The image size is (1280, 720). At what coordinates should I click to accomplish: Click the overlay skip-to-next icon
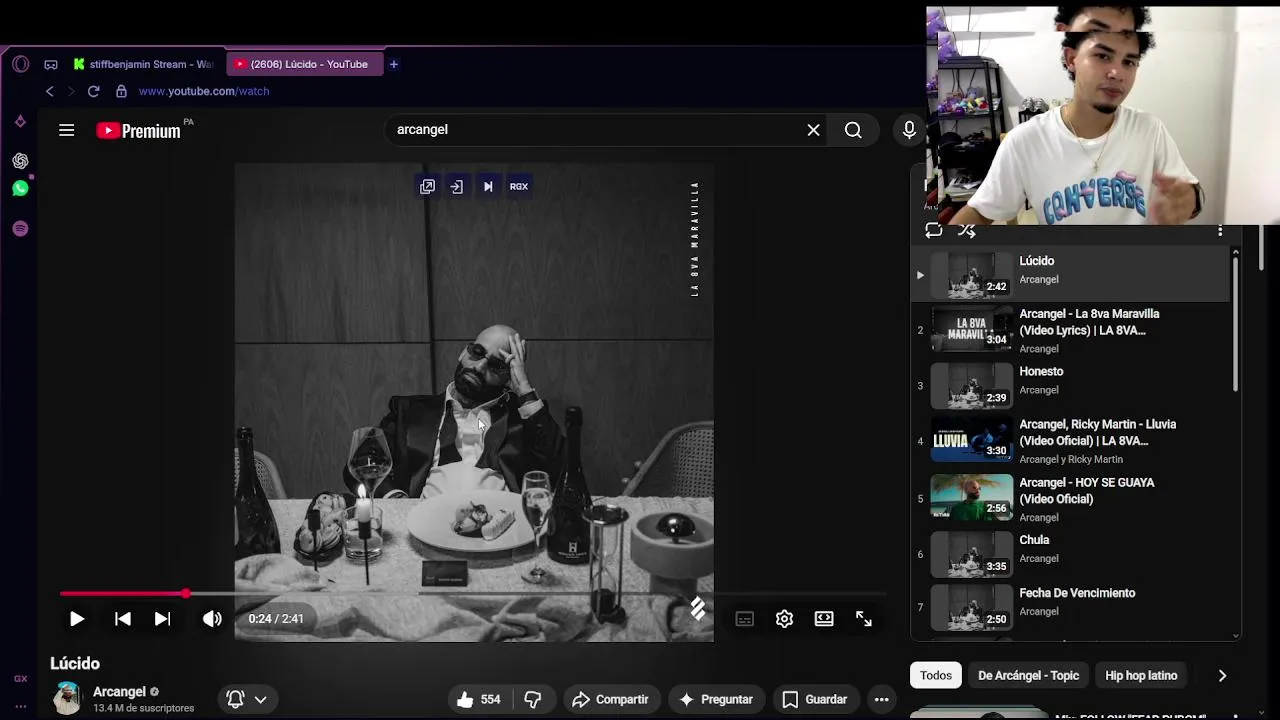point(488,187)
